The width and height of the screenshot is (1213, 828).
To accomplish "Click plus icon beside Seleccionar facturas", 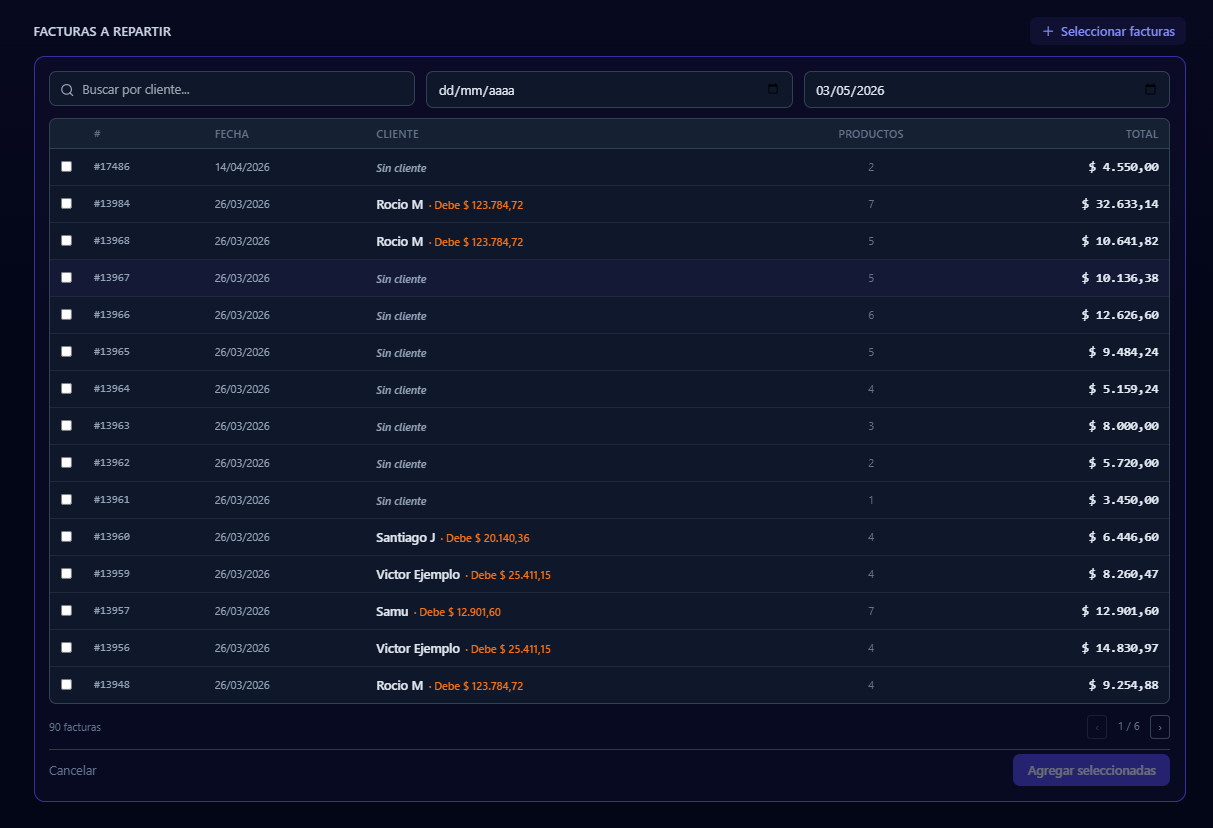I will point(1048,31).
